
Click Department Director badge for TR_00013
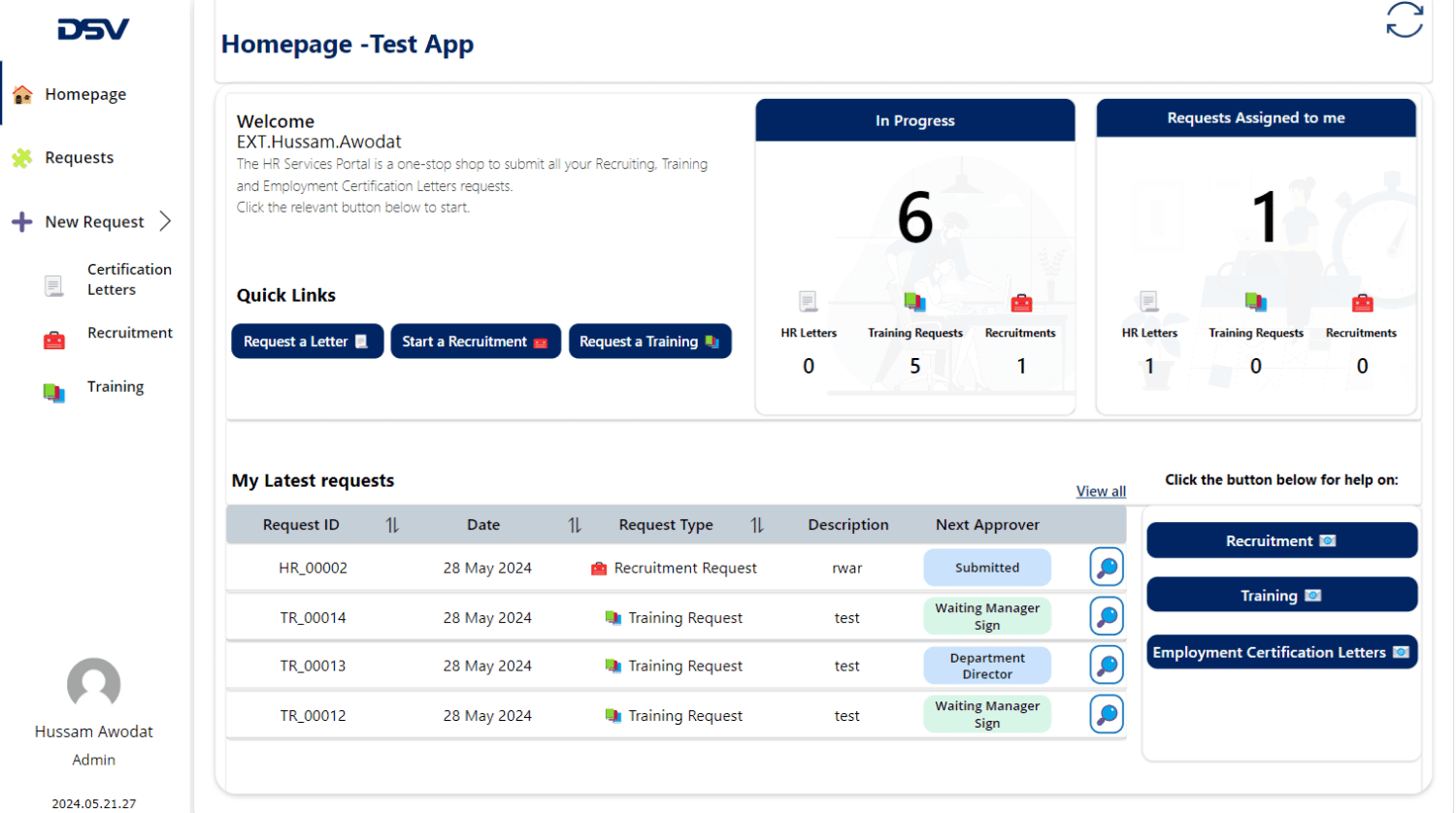pos(987,666)
